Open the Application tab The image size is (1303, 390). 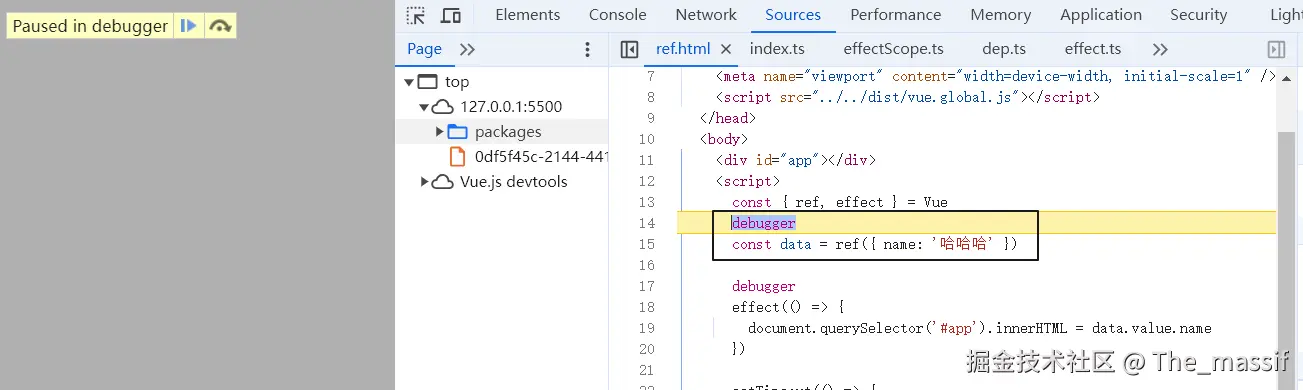1101,15
